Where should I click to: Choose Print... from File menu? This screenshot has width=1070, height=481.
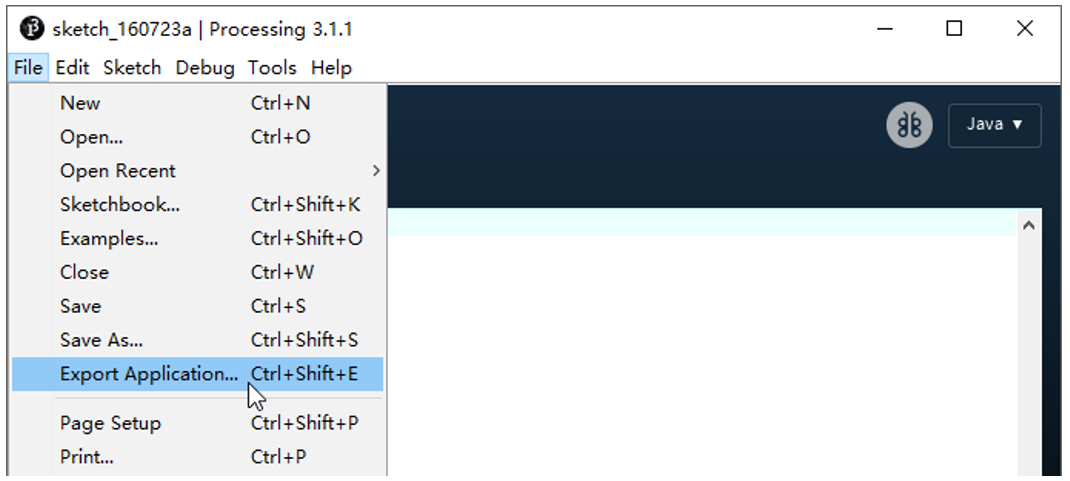click(x=197, y=457)
